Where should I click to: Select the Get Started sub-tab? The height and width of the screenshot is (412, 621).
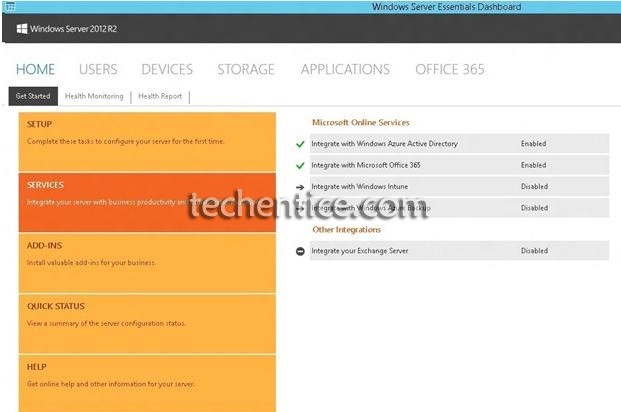click(x=33, y=96)
